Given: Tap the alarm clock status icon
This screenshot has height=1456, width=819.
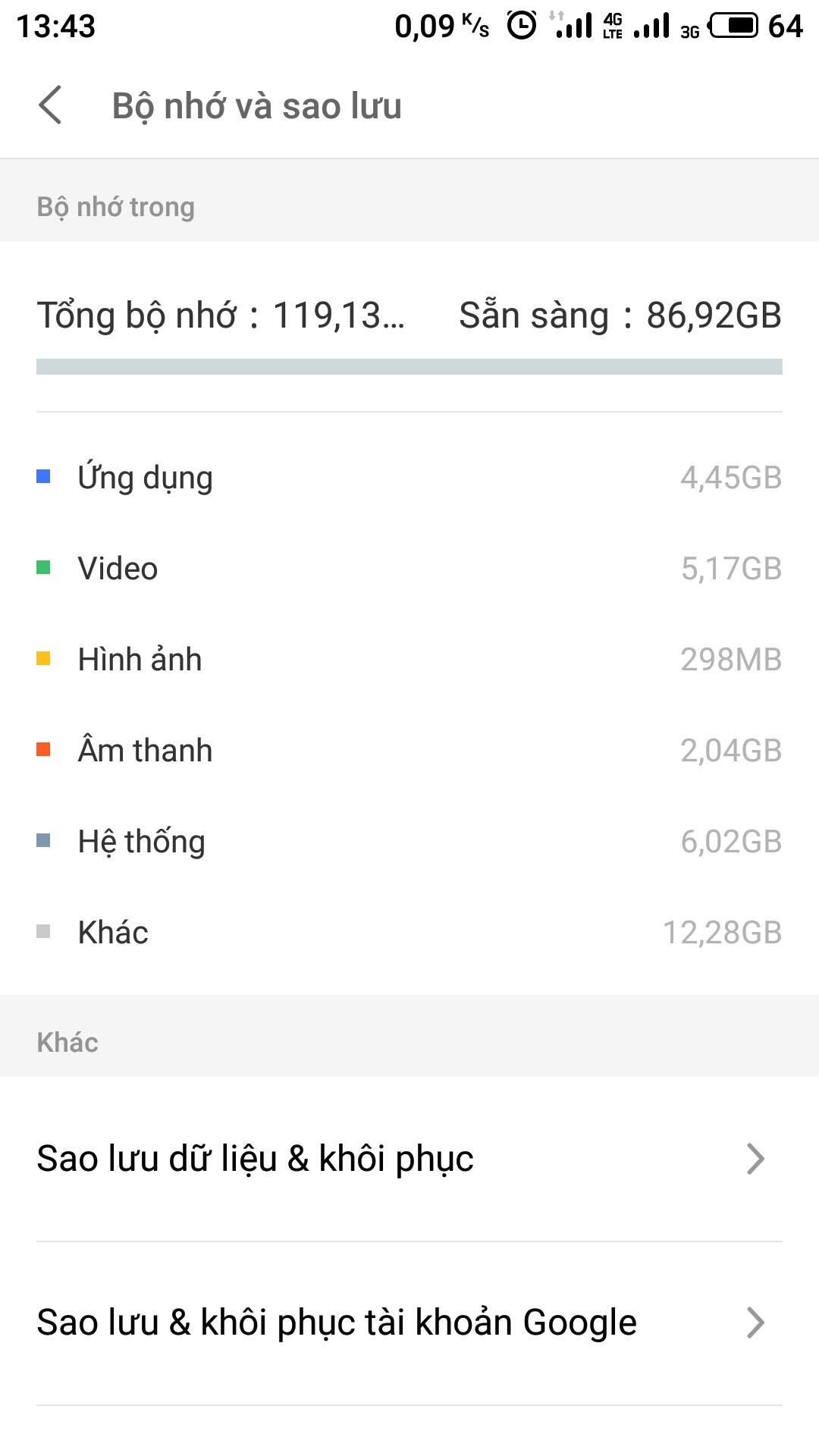Looking at the screenshot, I should (521, 26).
